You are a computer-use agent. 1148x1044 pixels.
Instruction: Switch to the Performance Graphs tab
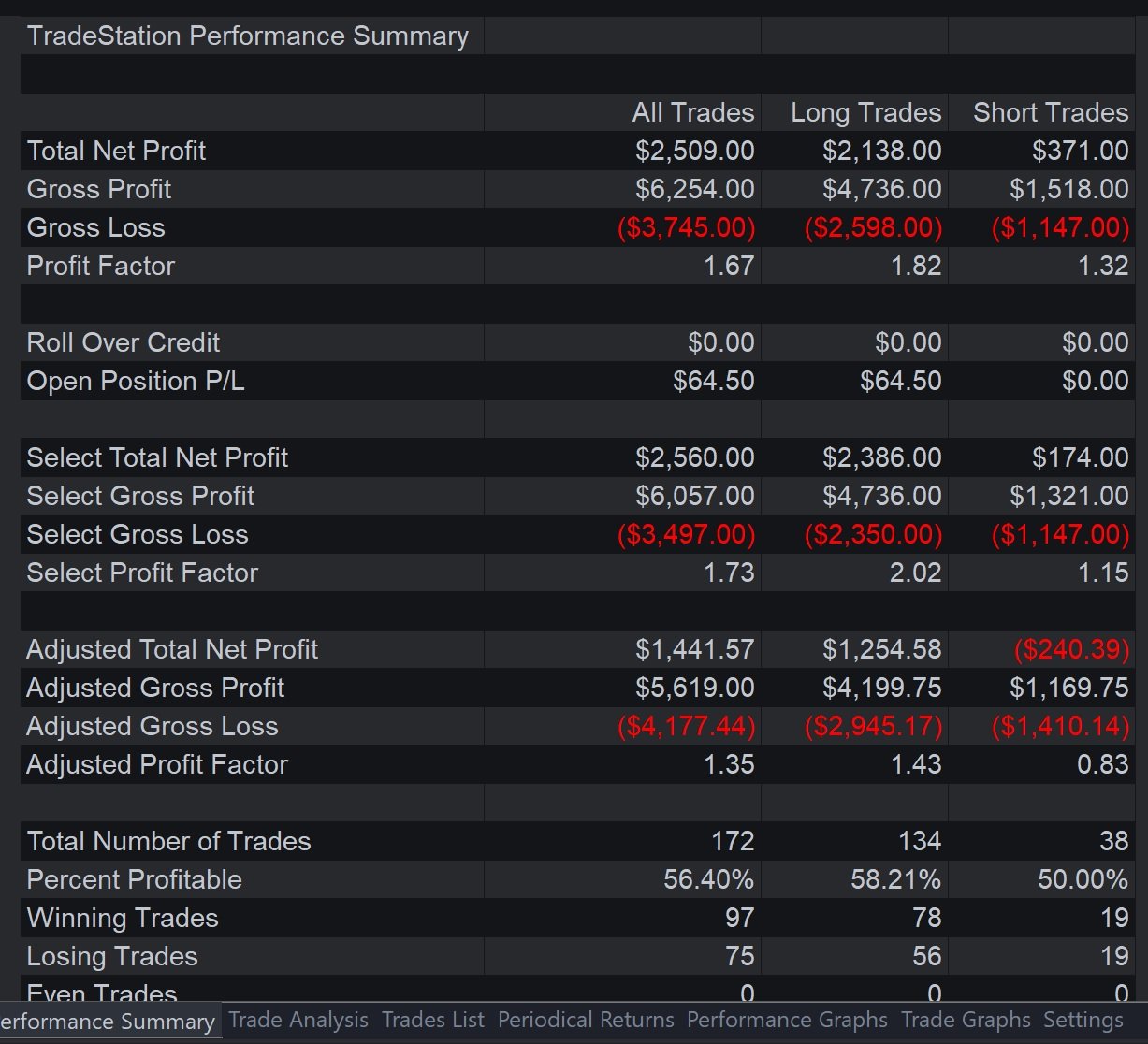point(787,1020)
